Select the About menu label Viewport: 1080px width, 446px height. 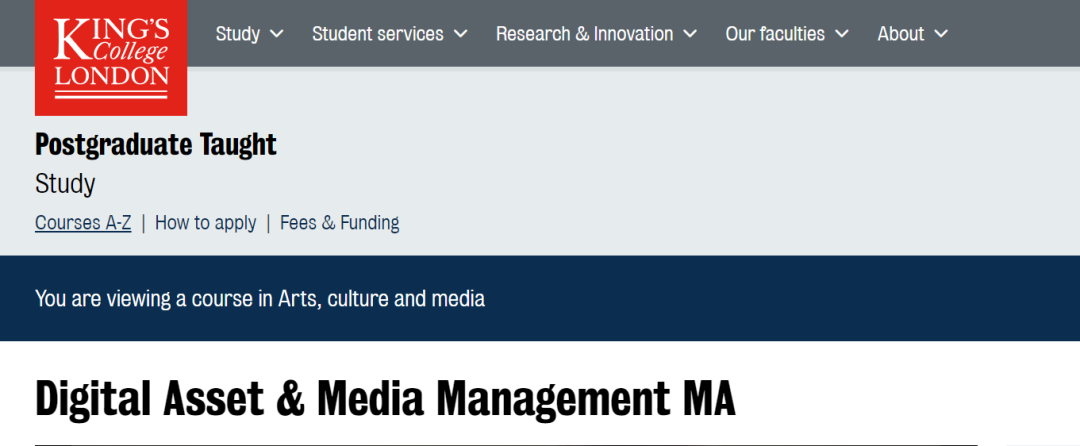tap(900, 34)
